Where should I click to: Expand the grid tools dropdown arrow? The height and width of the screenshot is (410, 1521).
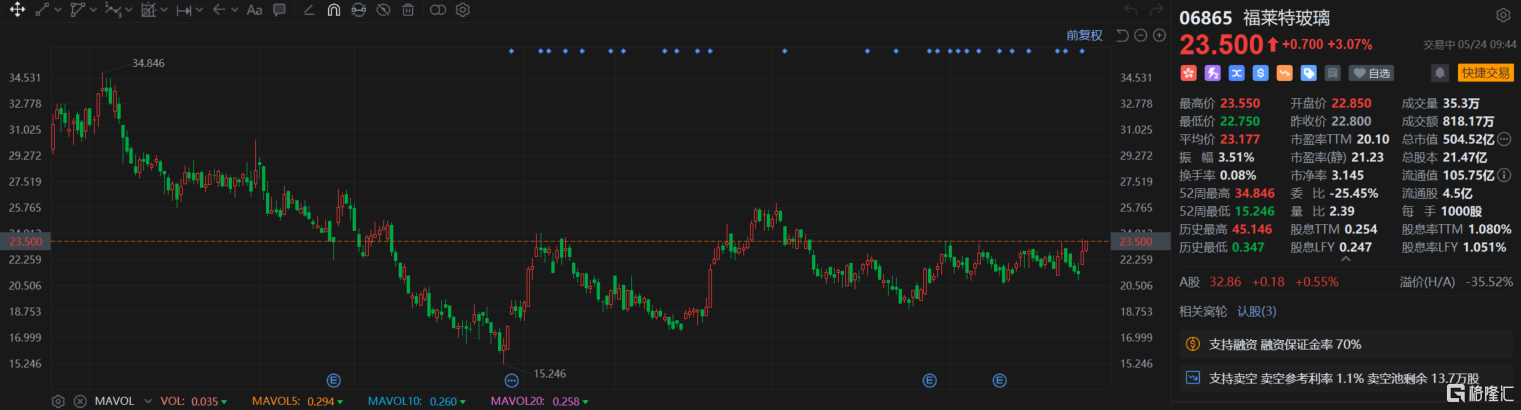click(x=164, y=10)
